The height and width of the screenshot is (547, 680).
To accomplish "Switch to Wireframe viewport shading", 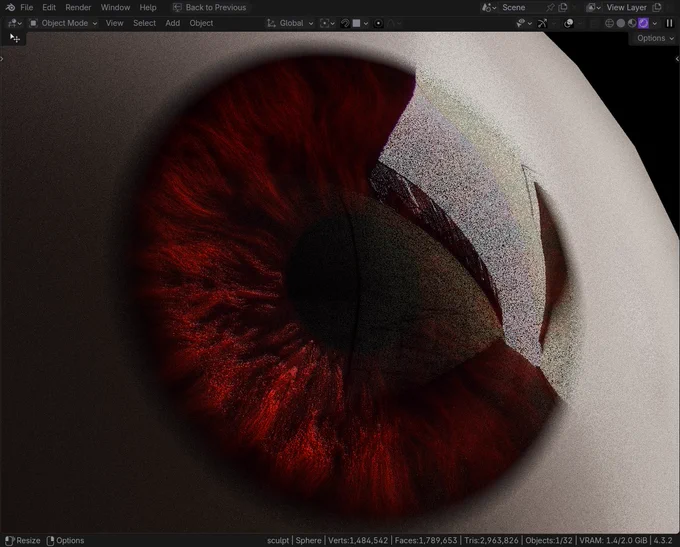I will tap(609, 23).
